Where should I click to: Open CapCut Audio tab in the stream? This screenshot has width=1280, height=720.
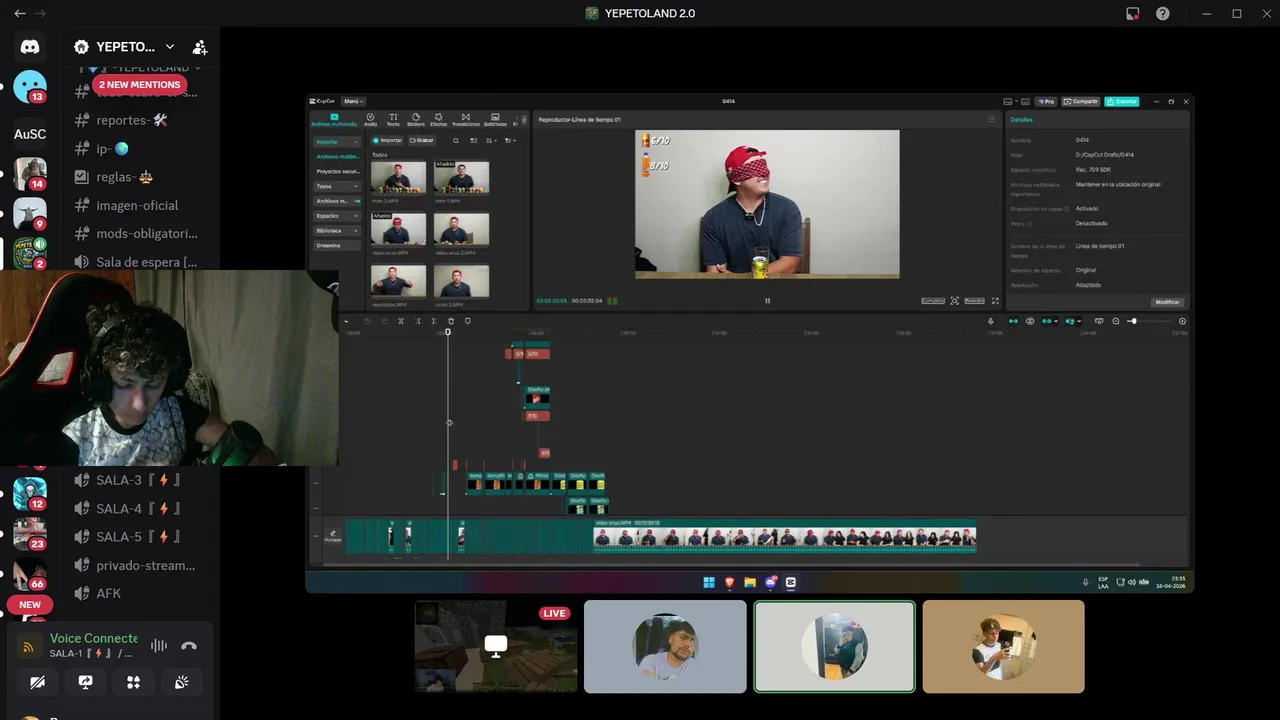[x=370, y=119]
